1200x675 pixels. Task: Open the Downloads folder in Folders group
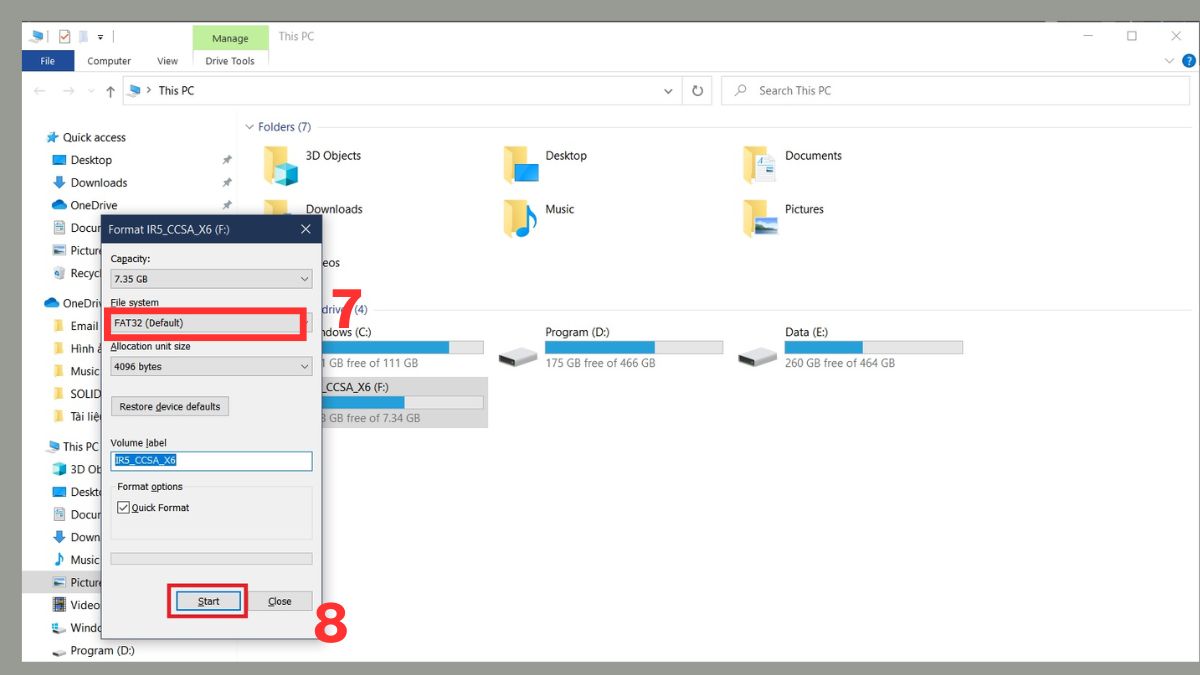coord(334,209)
